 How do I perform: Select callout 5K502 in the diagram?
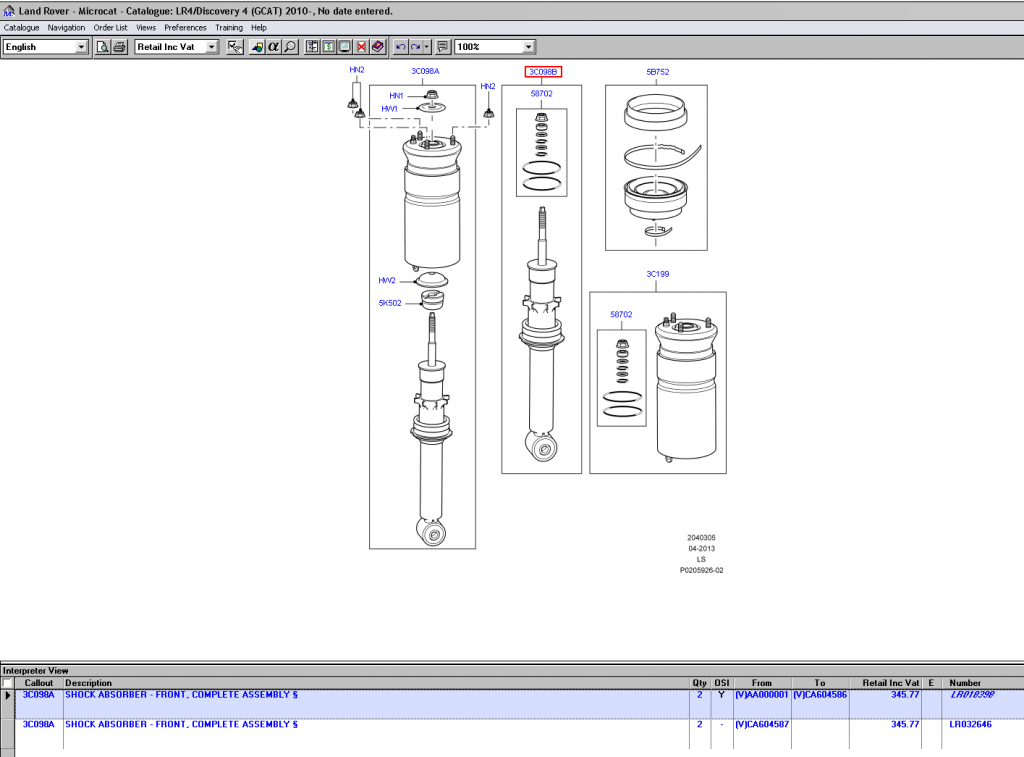pos(390,303)
